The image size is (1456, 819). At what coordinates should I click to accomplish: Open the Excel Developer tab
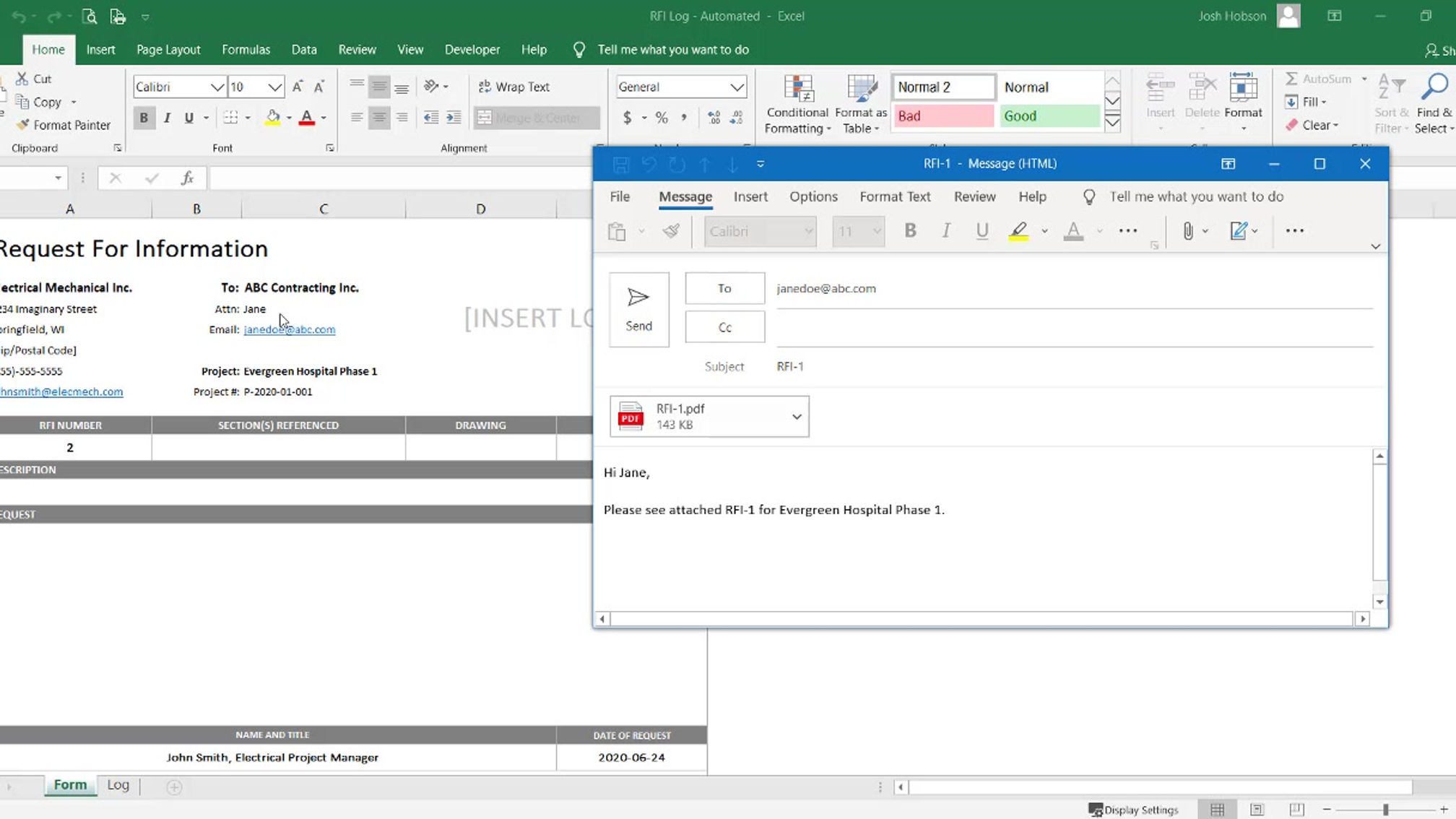[472, 50]
